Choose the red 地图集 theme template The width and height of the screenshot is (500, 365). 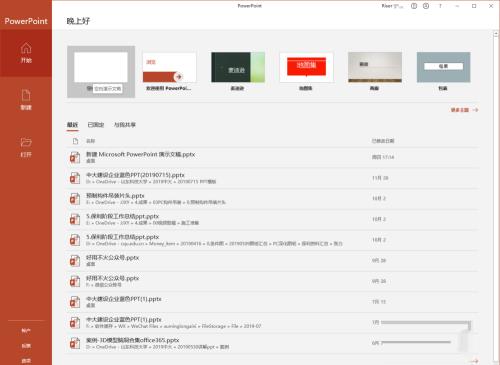tap(306, 71)
